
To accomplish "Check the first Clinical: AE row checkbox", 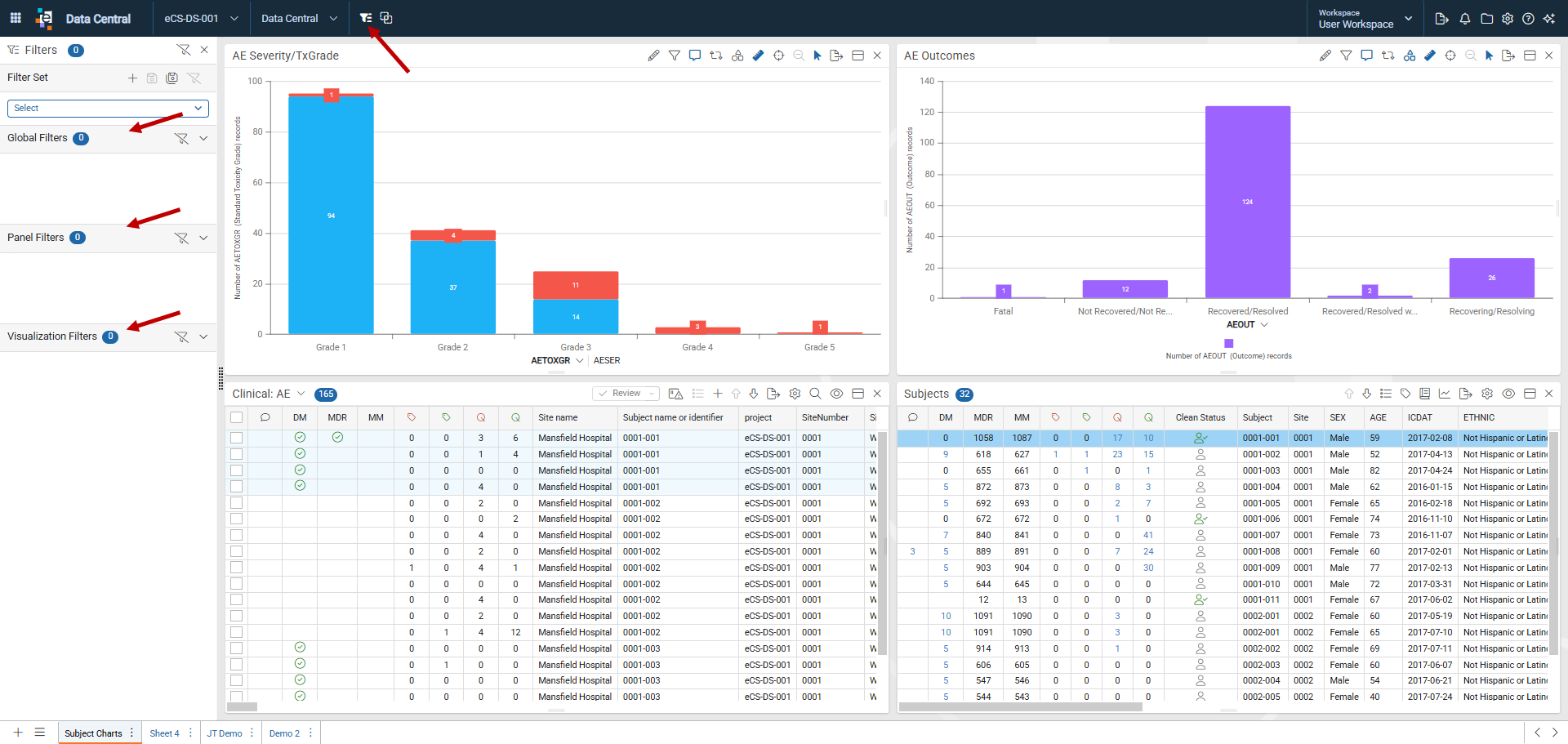I will pos(237,438).
